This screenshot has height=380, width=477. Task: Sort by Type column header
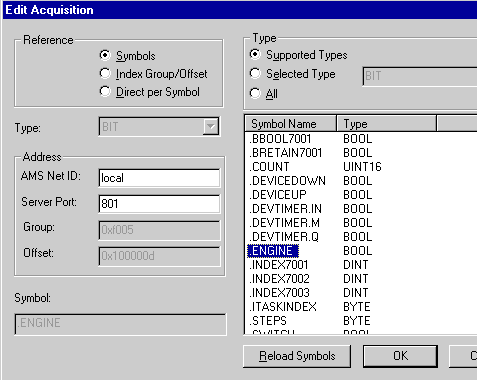[x=387, y=124]
